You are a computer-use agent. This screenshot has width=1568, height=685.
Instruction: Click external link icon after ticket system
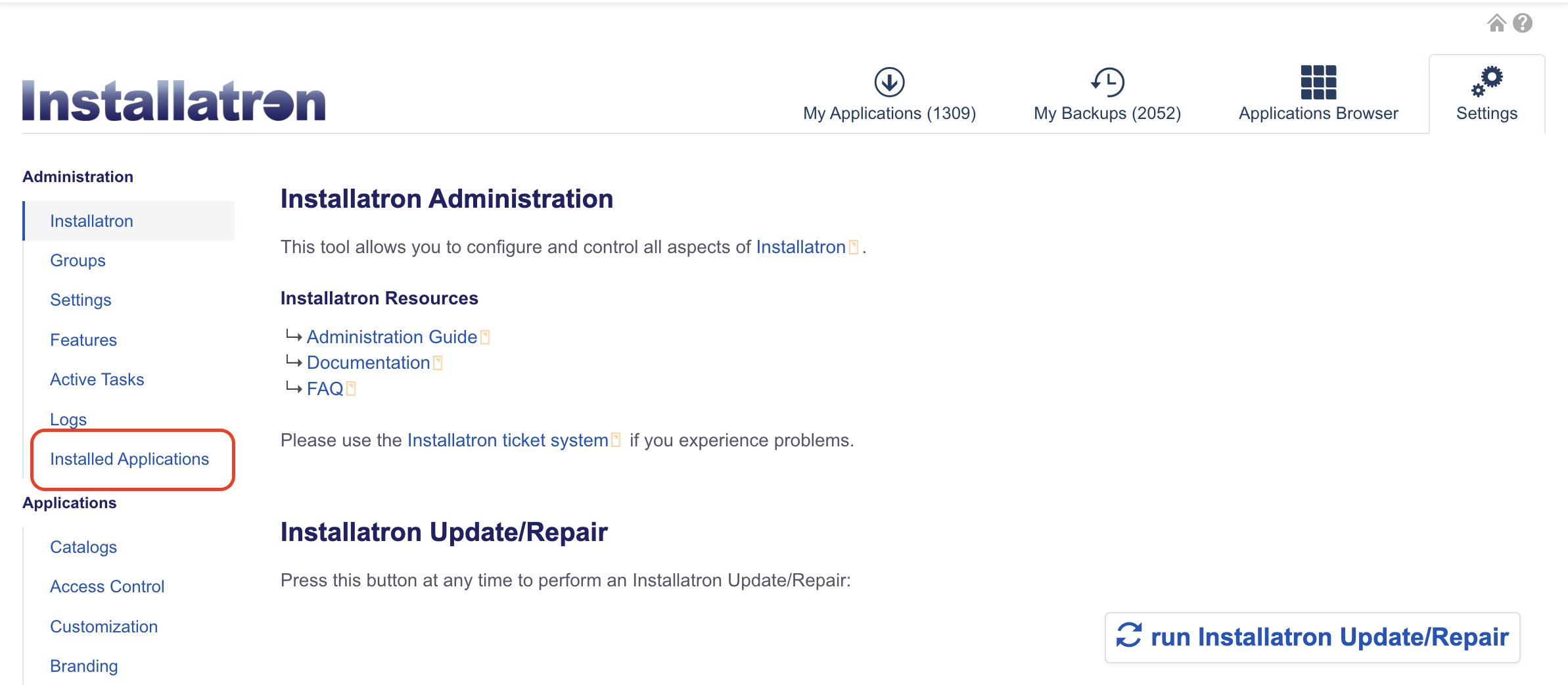point(616,440)
